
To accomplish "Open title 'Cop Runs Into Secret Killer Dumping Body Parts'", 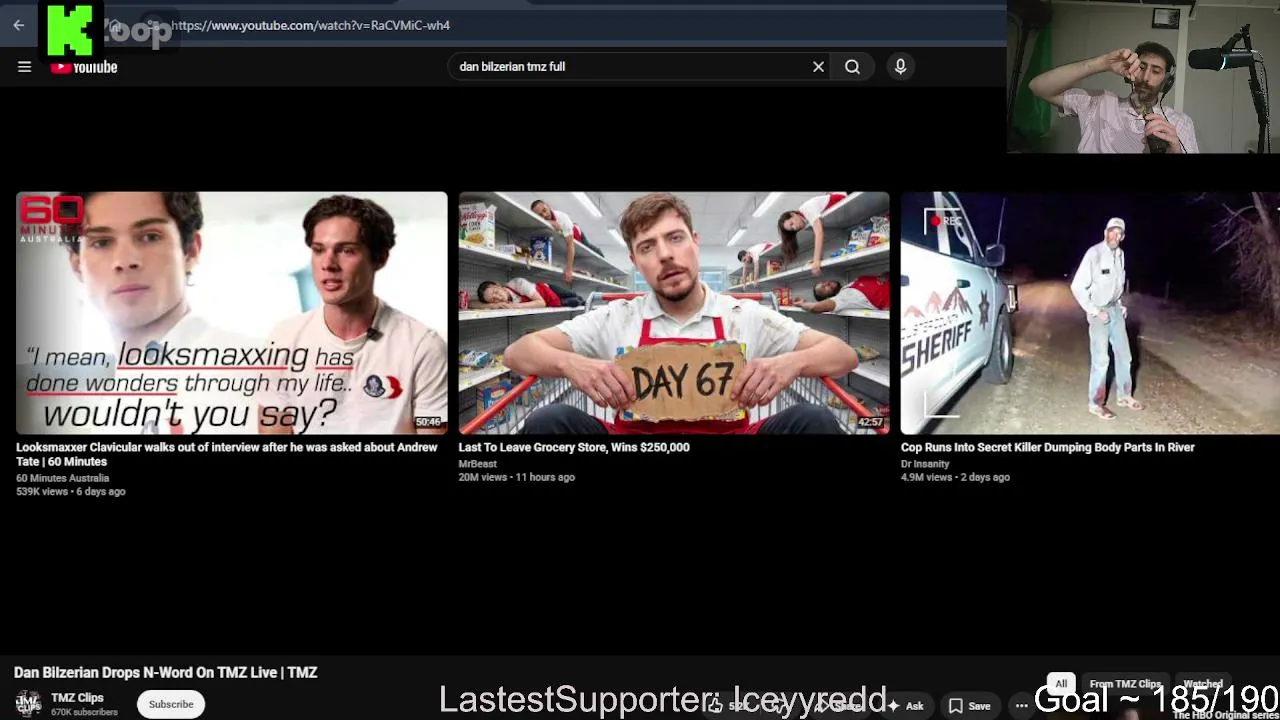I will click(1047, 447).
